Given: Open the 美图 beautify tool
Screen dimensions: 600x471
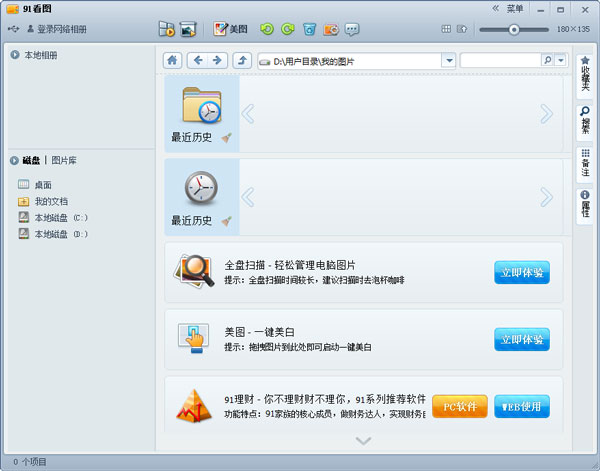Looking at the screenshot, I should [230, 29].
